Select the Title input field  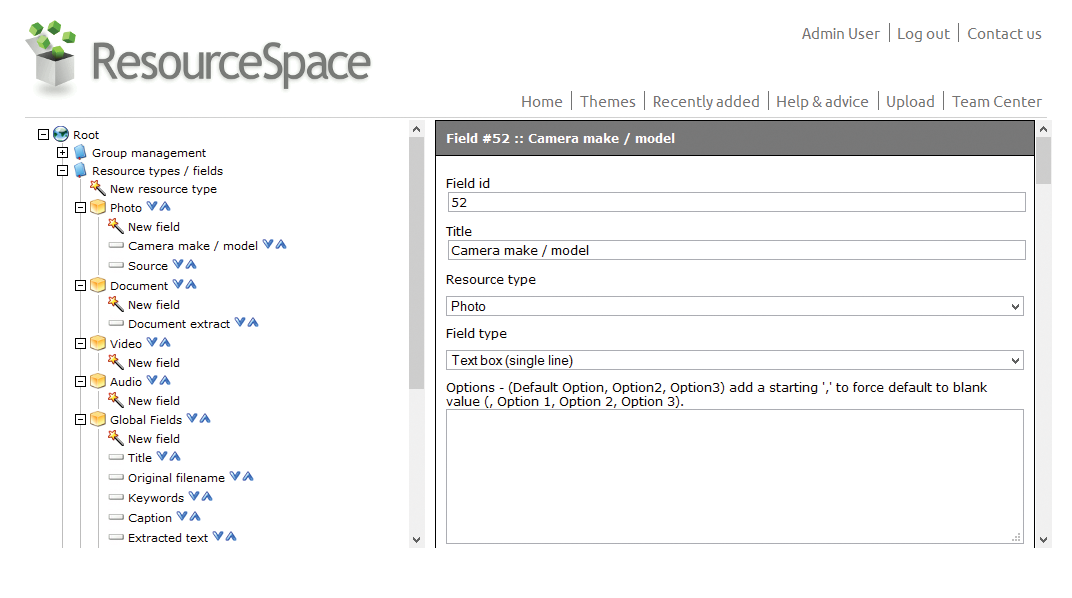click(735, 249)
